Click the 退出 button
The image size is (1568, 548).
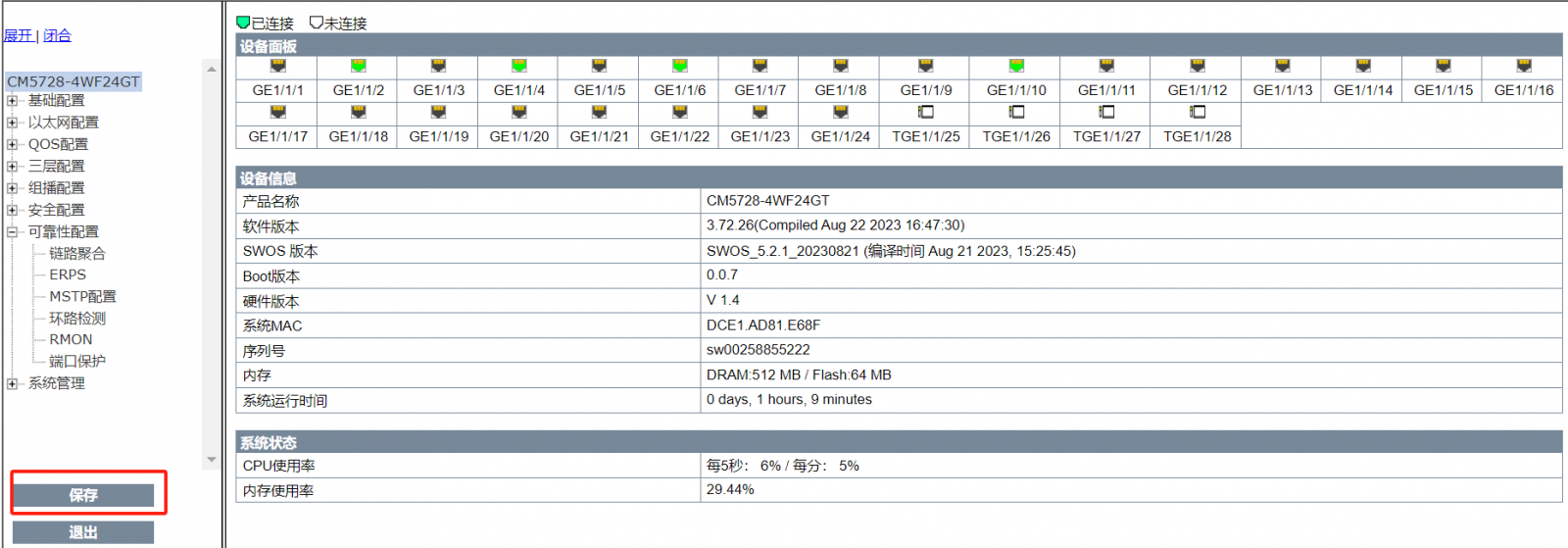[x=83, y=532]
